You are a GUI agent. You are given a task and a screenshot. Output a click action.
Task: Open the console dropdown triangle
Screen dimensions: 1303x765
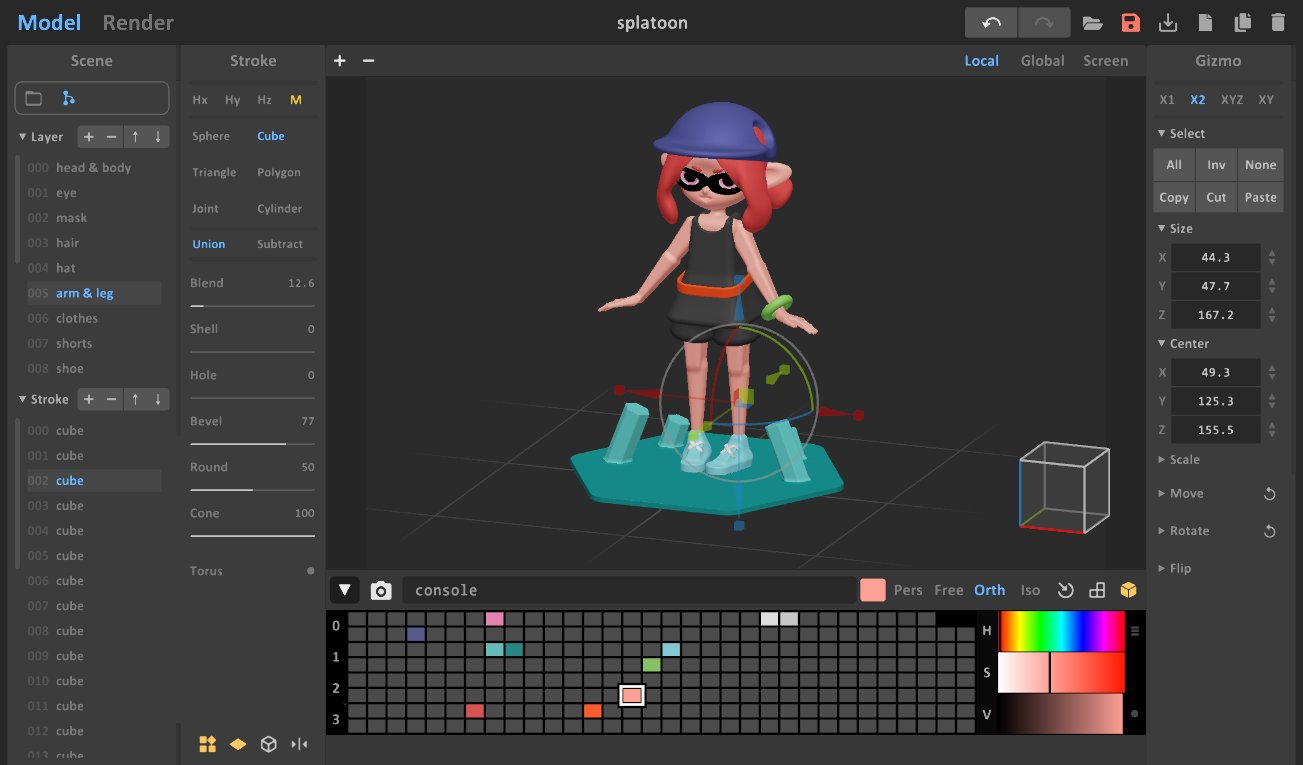point(345,590)
